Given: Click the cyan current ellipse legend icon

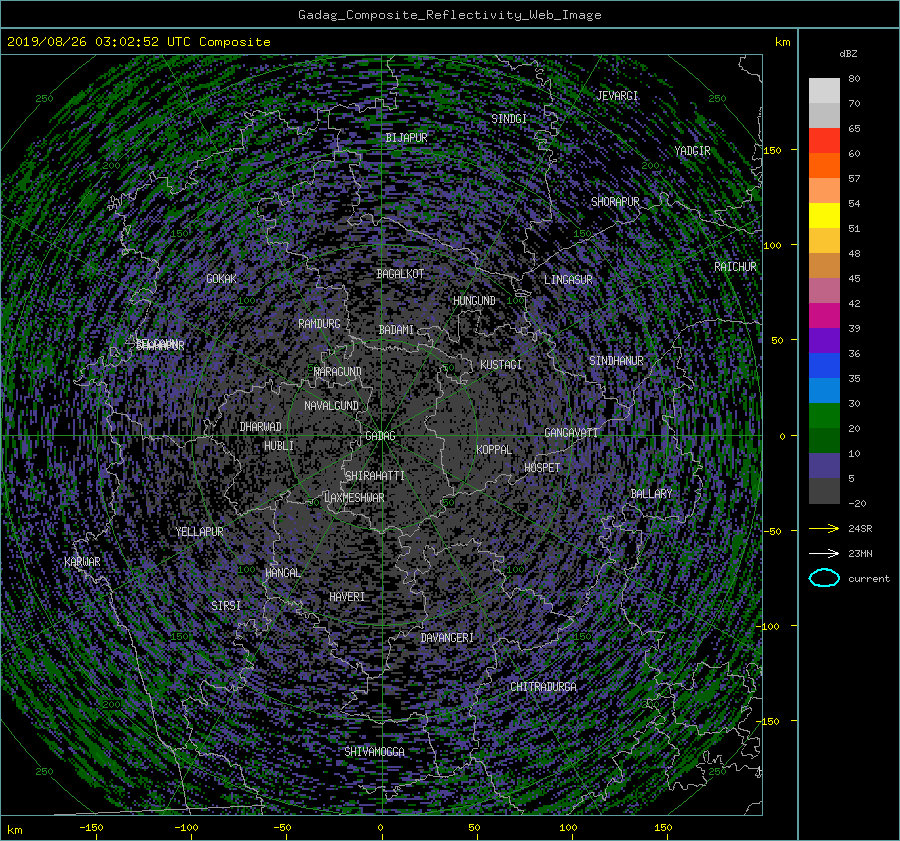Looking at the screenshot, I should pos(824,578).
